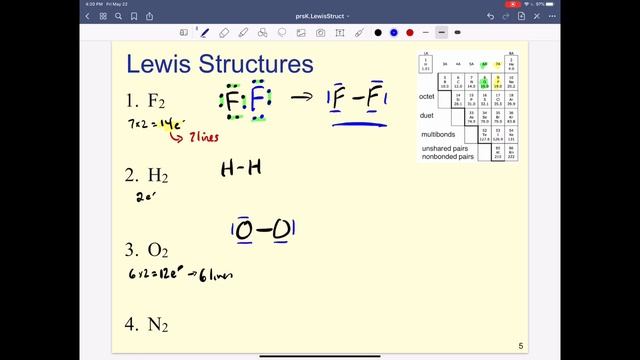Redo the last undone stroke

coord(506,16)
